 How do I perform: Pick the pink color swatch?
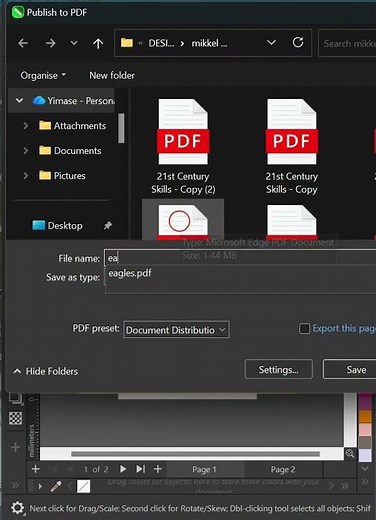[x=365, y=430]
